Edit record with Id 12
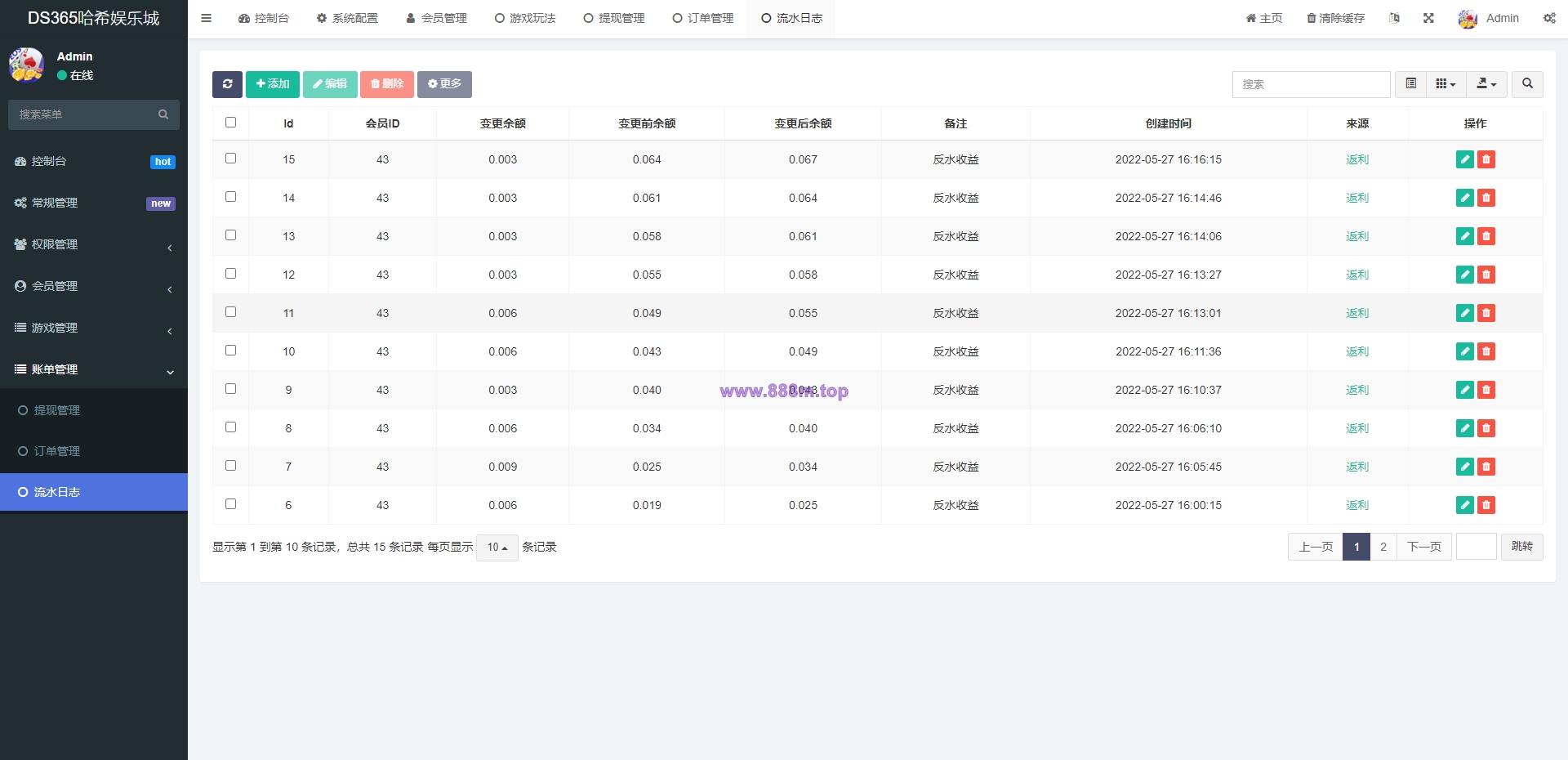Image resolution: width=1568 pixels, height=760 pixels. [x=1465, y=275]
